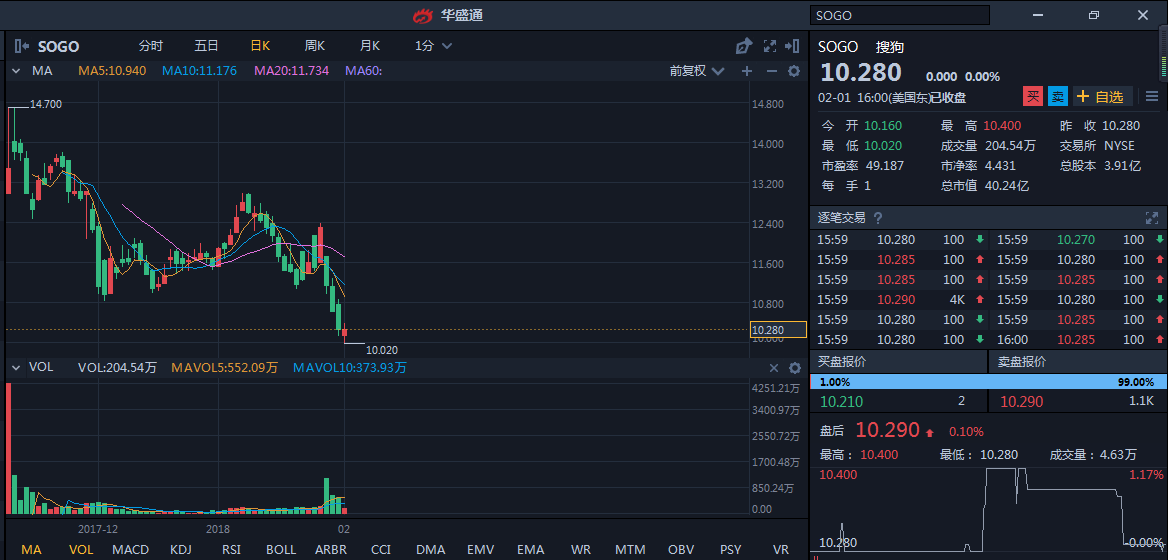
Task: Close the VOL indicator panel
Action: coord(774,368)
